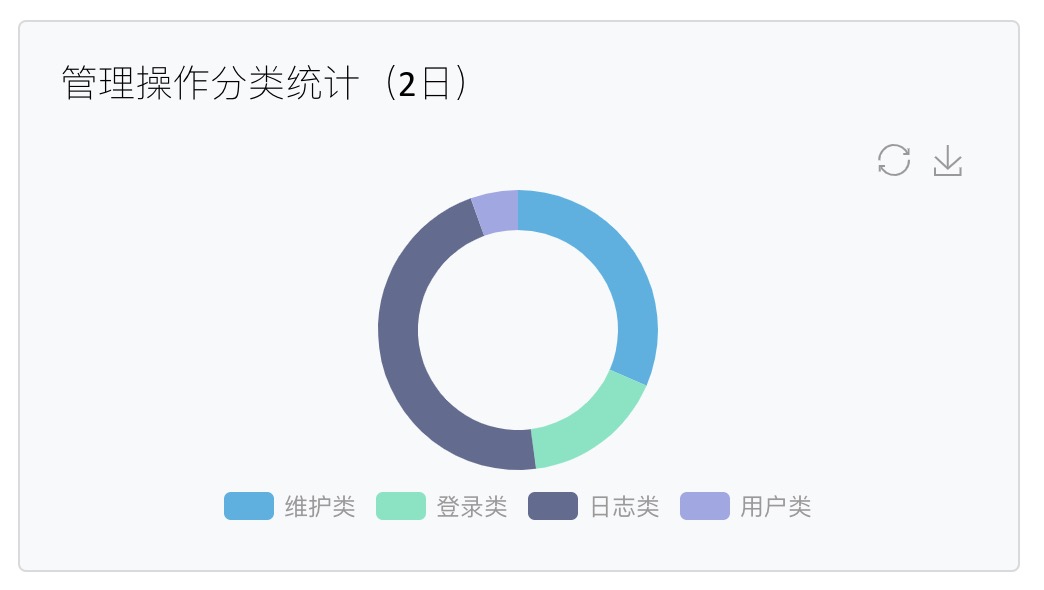Click blank card area left of the donut
Viewport: 1044px width, 590px height.
[200, 330]
